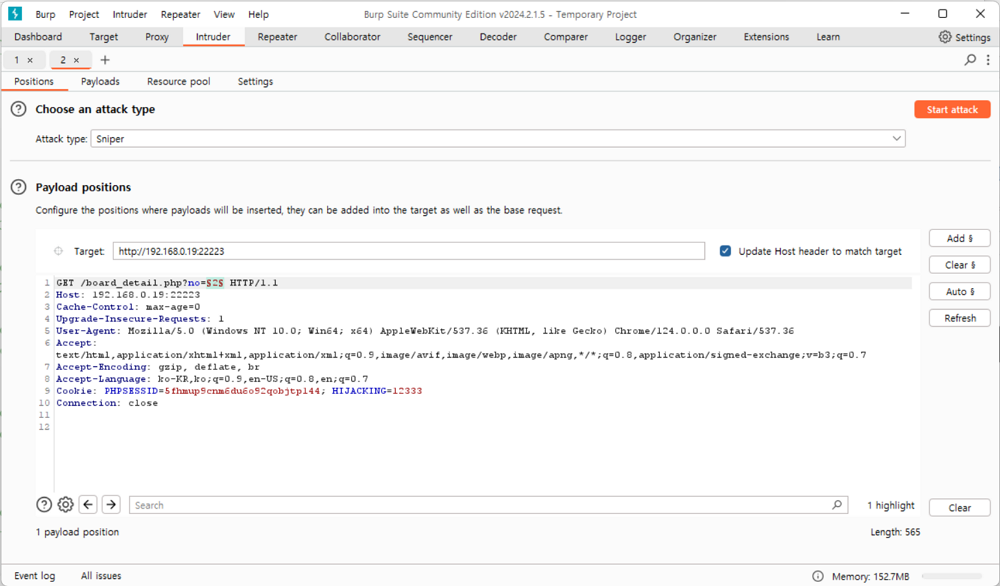This screenshot has height=586, width=1000.
Task: Open the Repeater menu
Action: tap(180, 14)
